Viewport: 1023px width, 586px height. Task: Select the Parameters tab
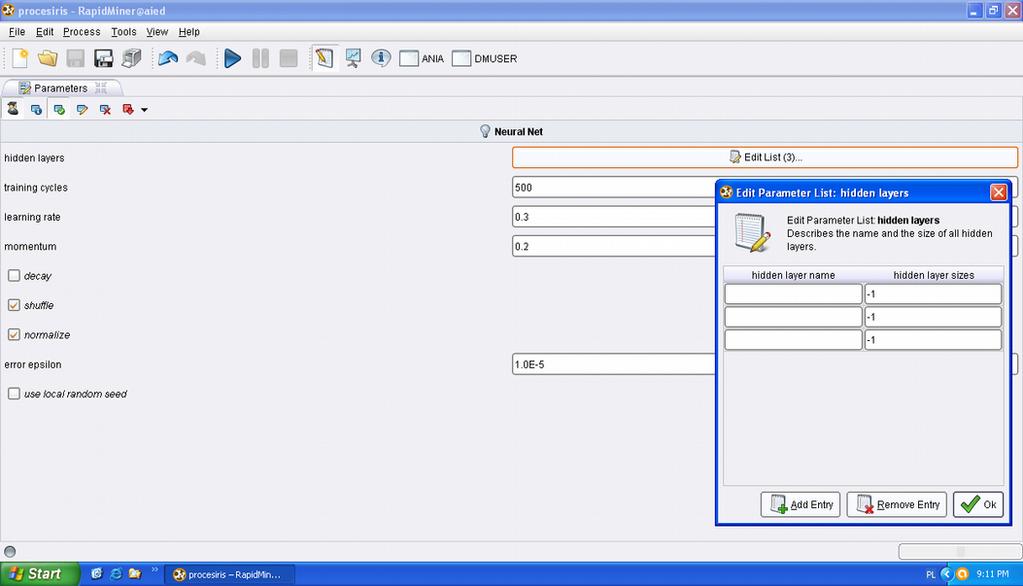tap(61, 88)
